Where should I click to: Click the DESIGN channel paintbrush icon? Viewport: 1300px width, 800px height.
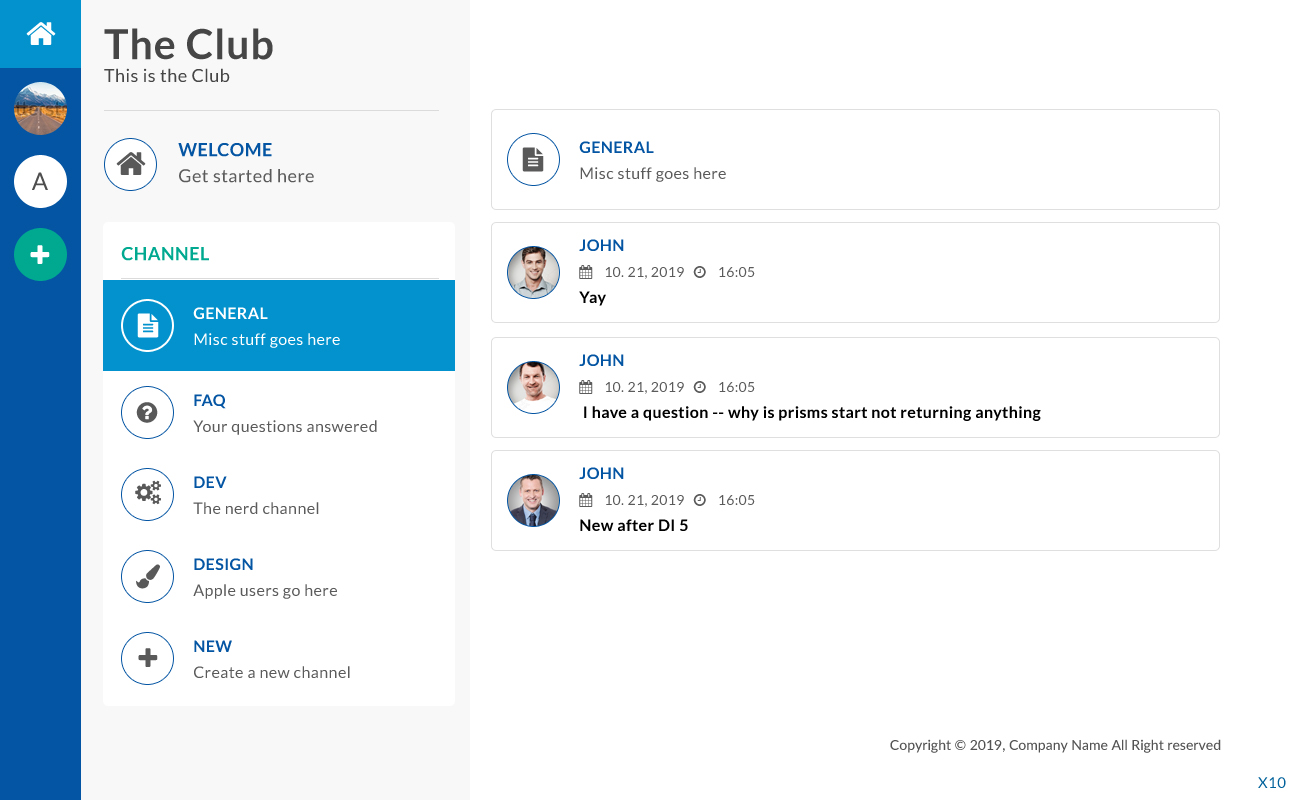(147, 576)
